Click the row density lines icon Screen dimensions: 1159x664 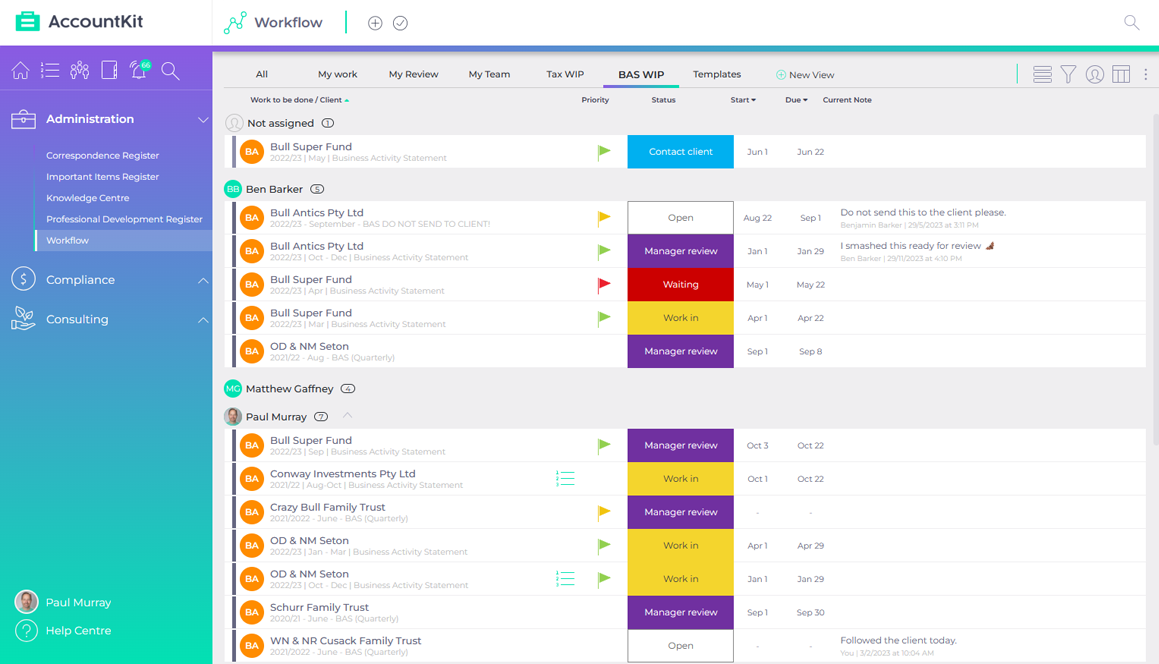pos(1042,74)
